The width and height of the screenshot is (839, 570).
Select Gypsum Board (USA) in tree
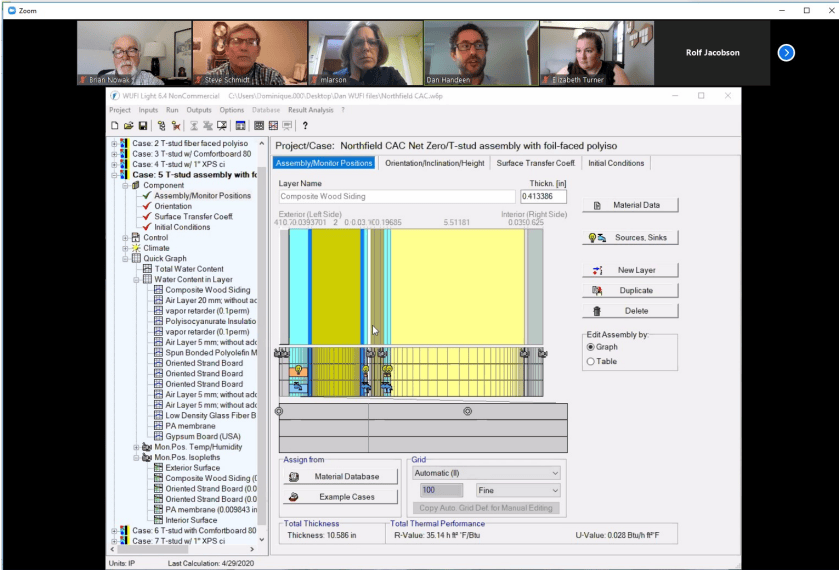pyautogui.click(x=203, y=436)
